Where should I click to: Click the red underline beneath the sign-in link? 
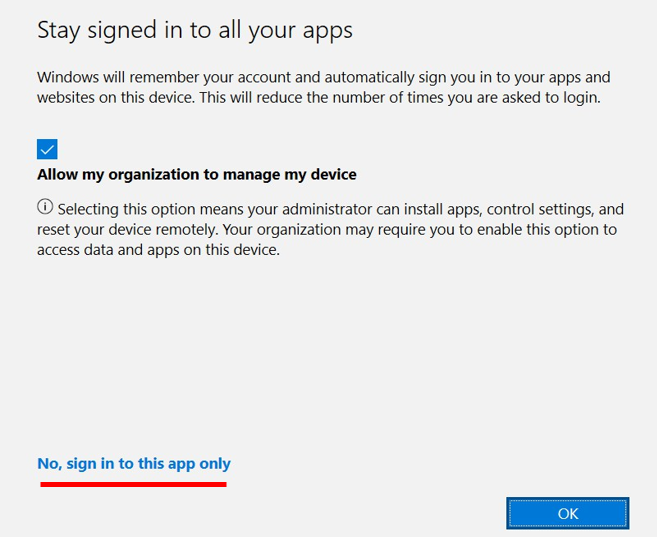tap(133, 485)
